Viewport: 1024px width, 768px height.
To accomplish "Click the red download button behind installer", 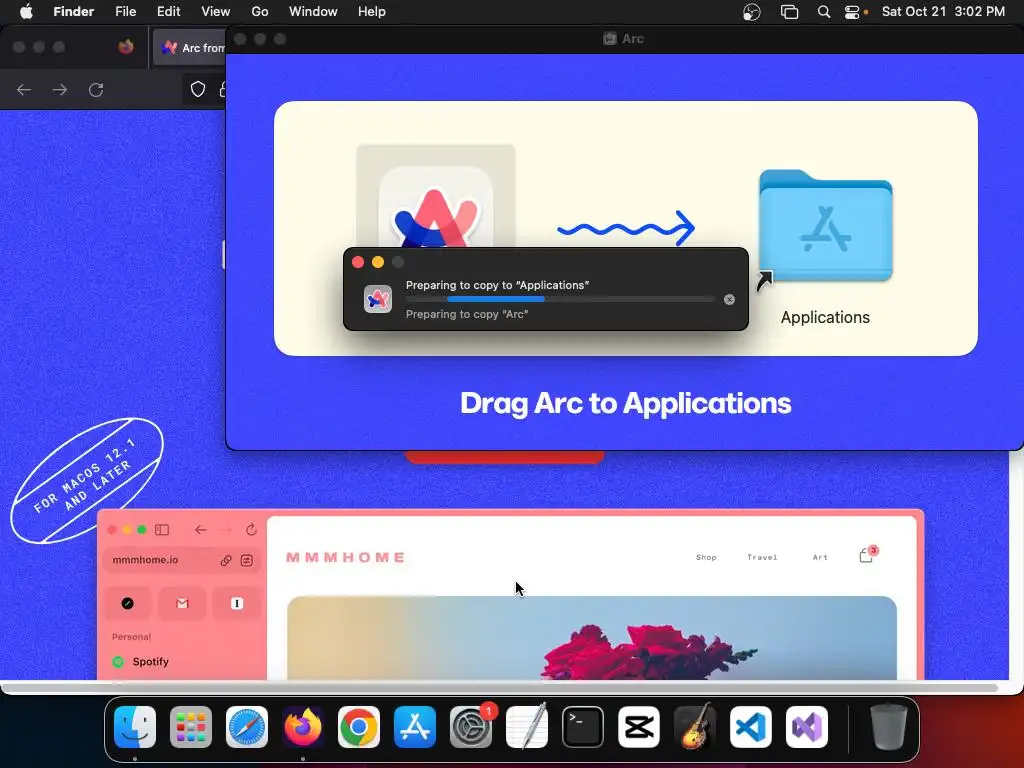I will (x=504, y=456).
